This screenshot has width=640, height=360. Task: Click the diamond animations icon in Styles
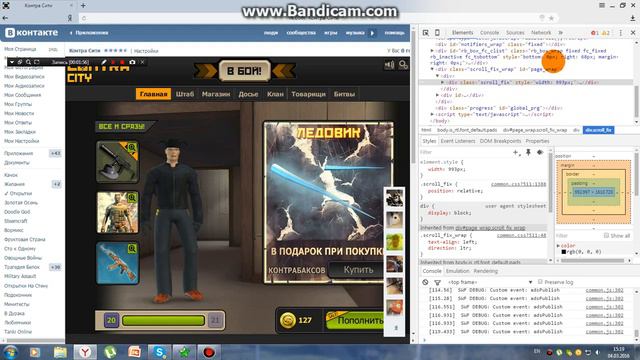(540, 152)
